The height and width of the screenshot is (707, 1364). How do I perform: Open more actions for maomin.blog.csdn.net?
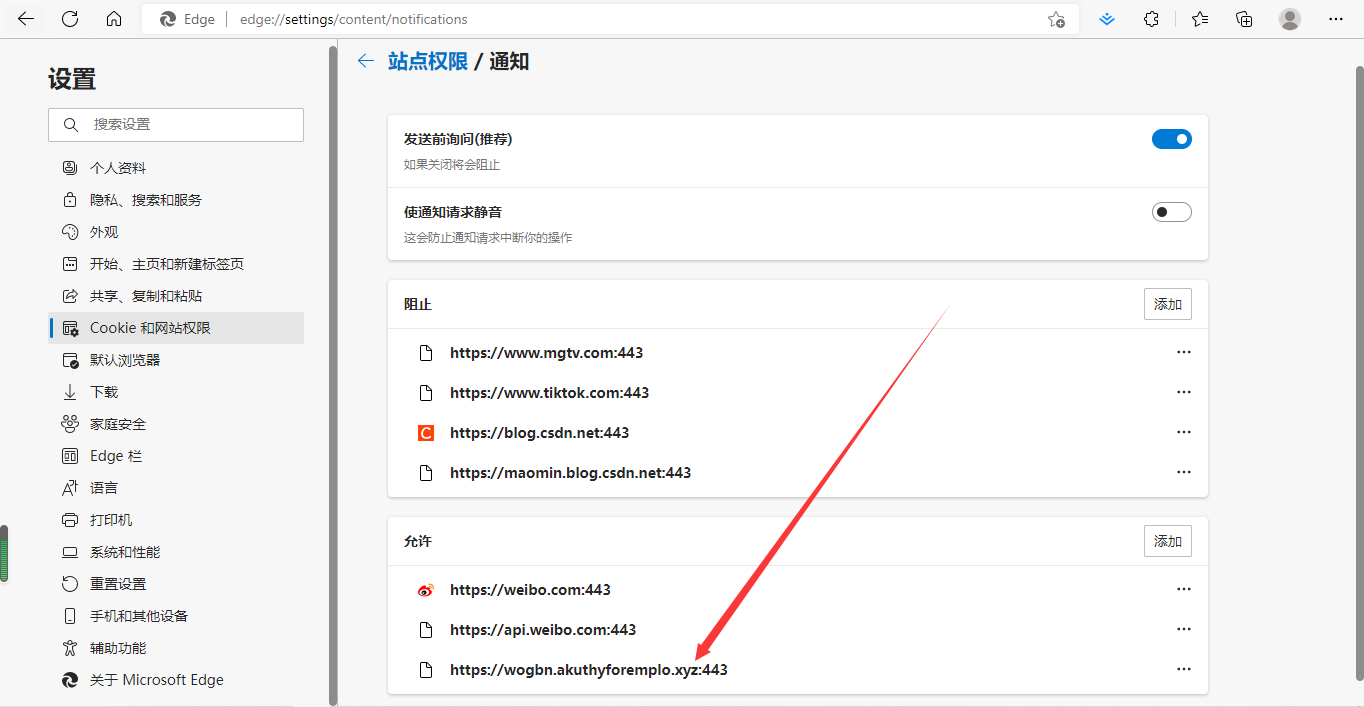[1184, 472]
